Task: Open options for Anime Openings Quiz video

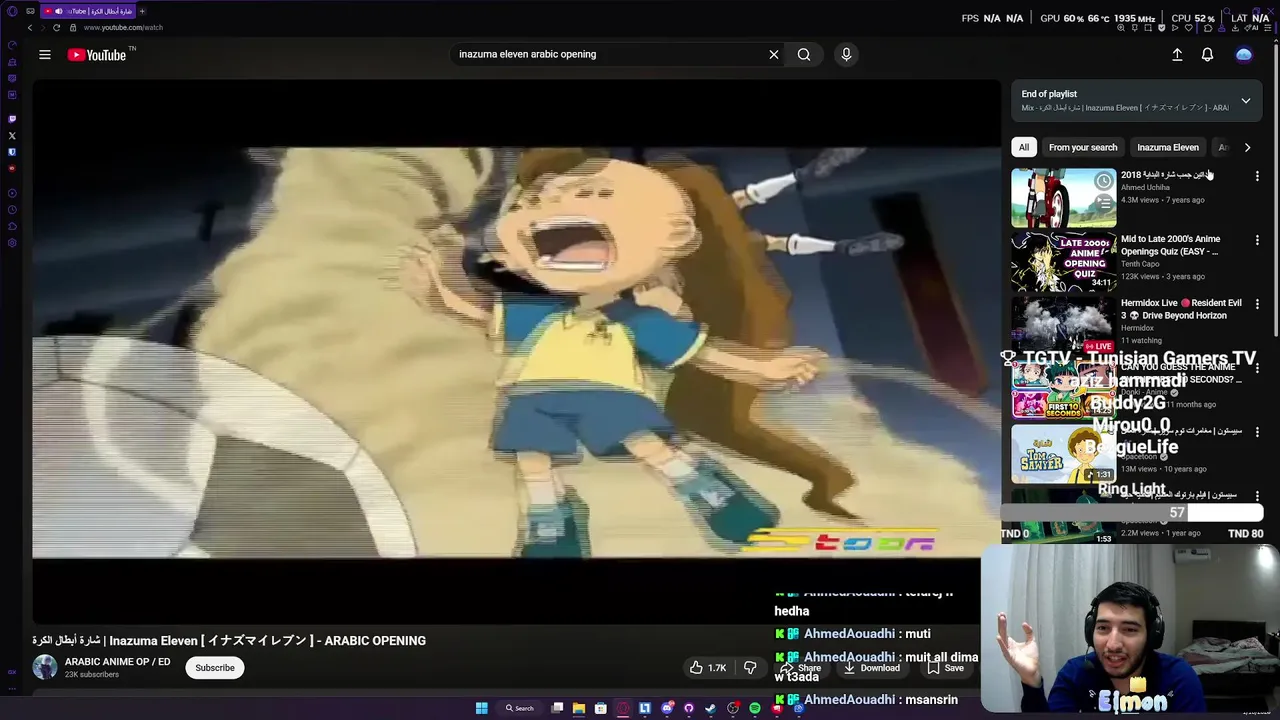Action: (x=1257, y=240)
